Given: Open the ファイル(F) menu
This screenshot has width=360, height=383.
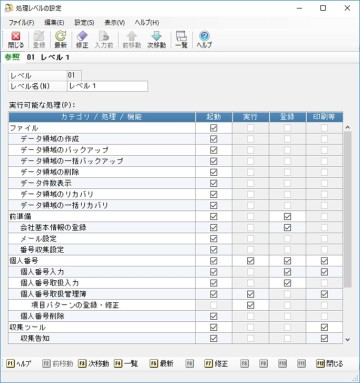Looking at the screenshot, I should point(21,23).
